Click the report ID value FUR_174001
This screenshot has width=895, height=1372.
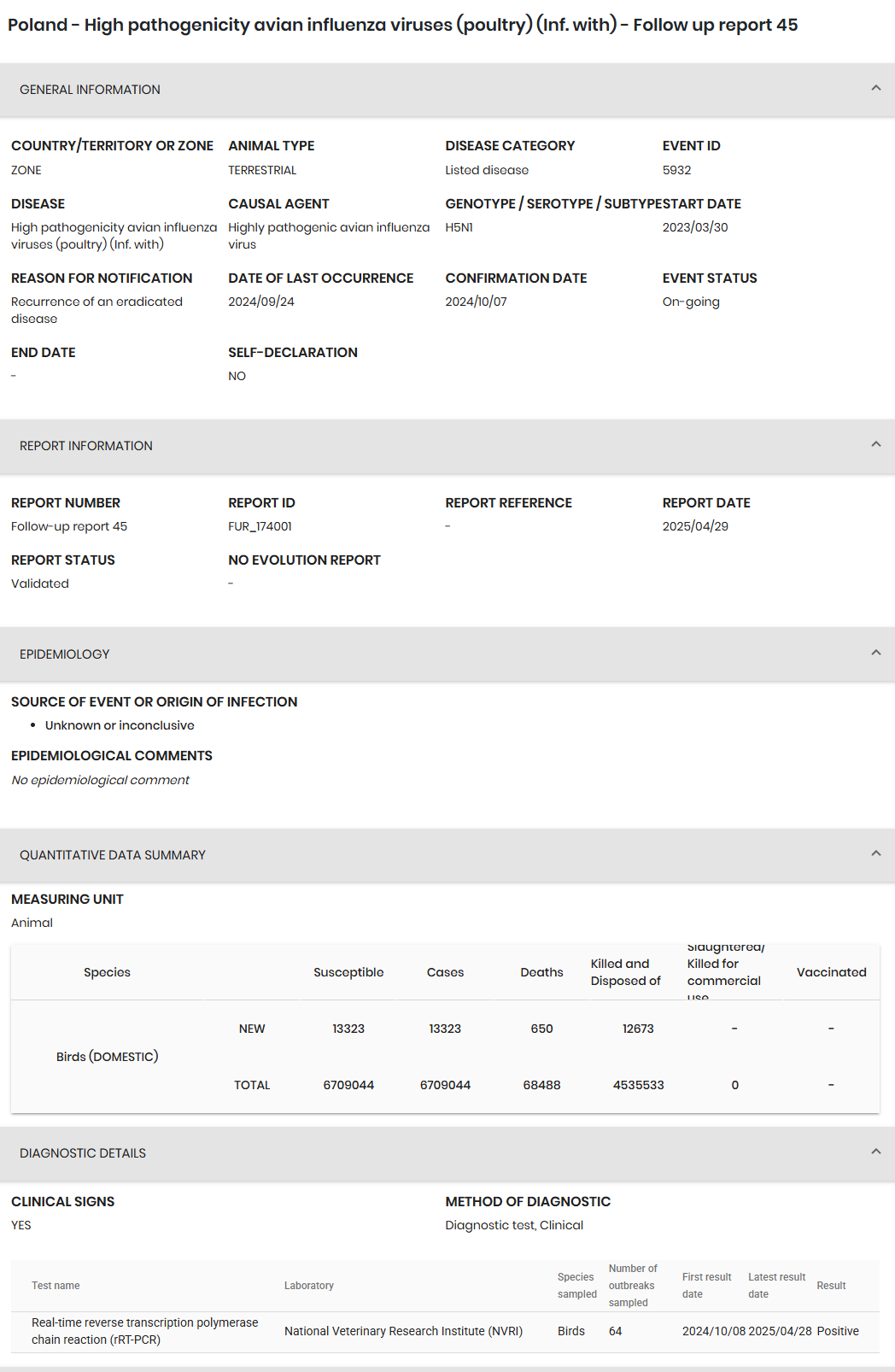tap(260, 526)
